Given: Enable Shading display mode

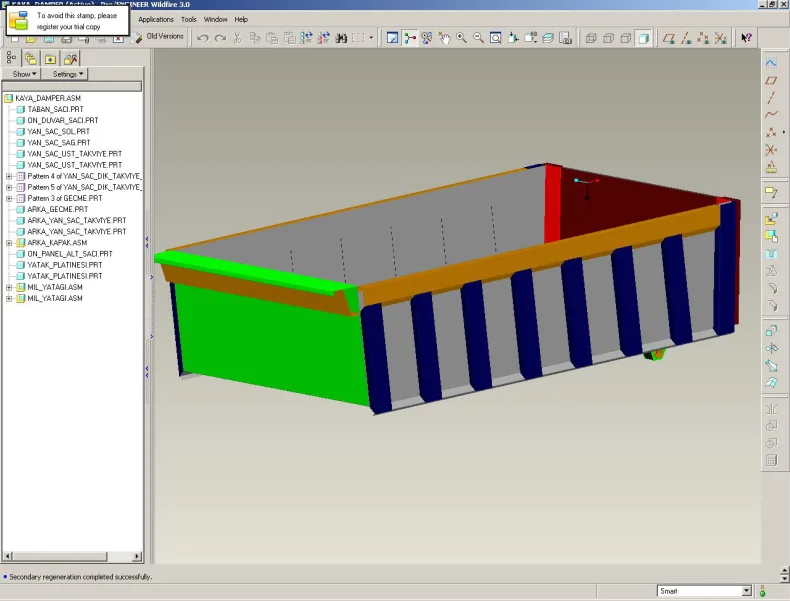Looking at the screenshot, I should (643, 38).
